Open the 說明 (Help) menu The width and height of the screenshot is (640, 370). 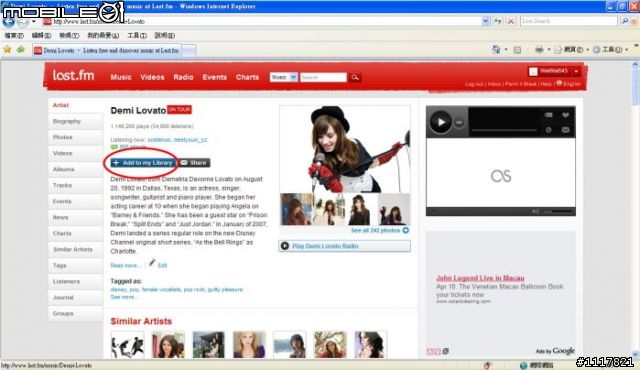tap(164, 35)
